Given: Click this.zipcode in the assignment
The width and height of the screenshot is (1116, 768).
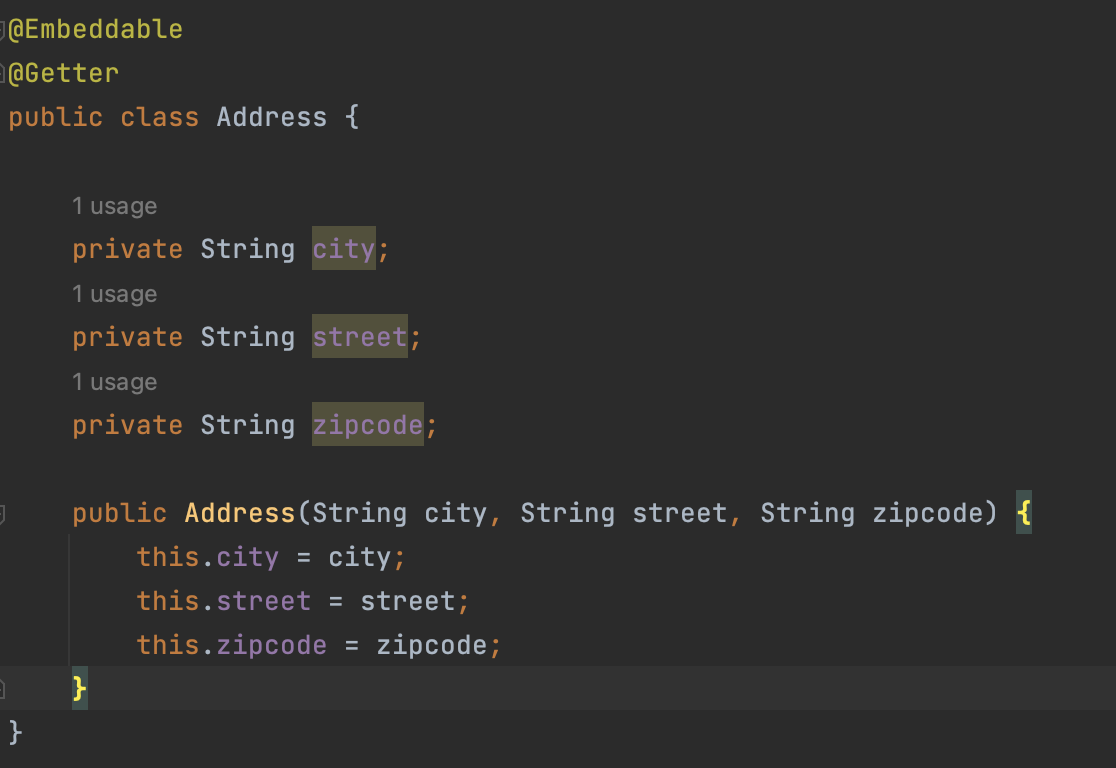Looking at the screenshot, I should (232, 646).
